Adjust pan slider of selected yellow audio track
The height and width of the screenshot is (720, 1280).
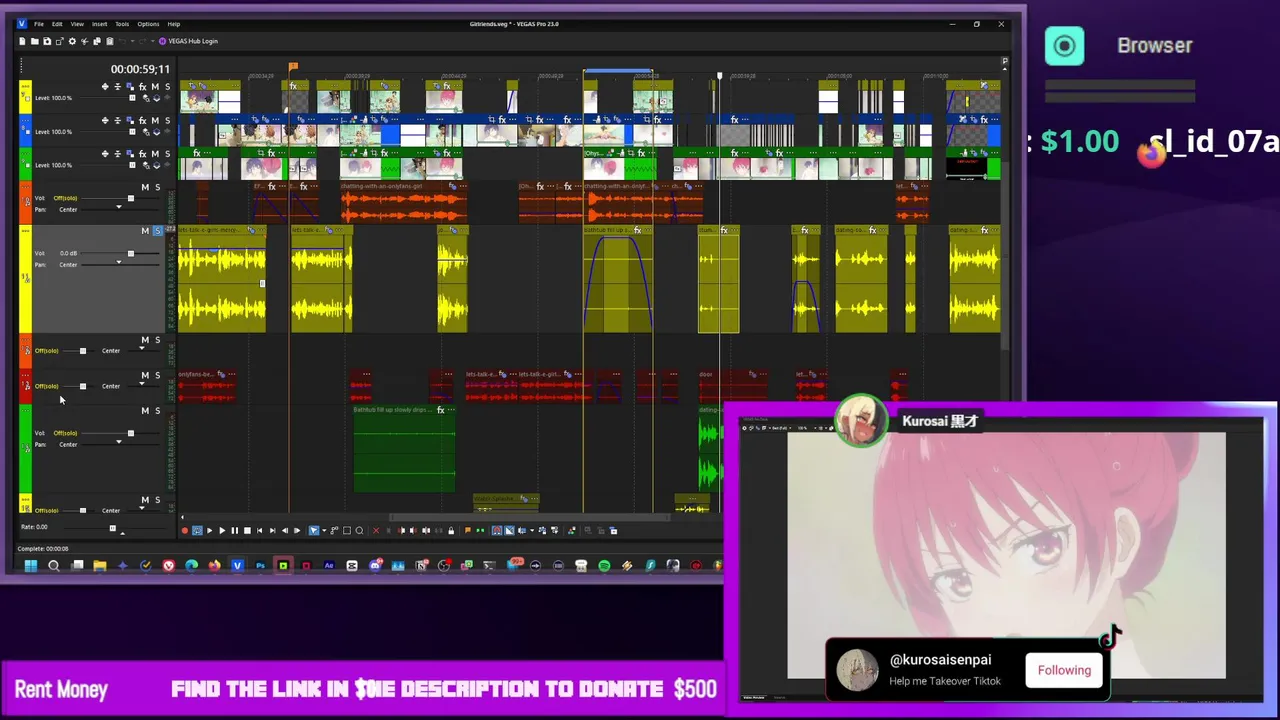point(118,264)
